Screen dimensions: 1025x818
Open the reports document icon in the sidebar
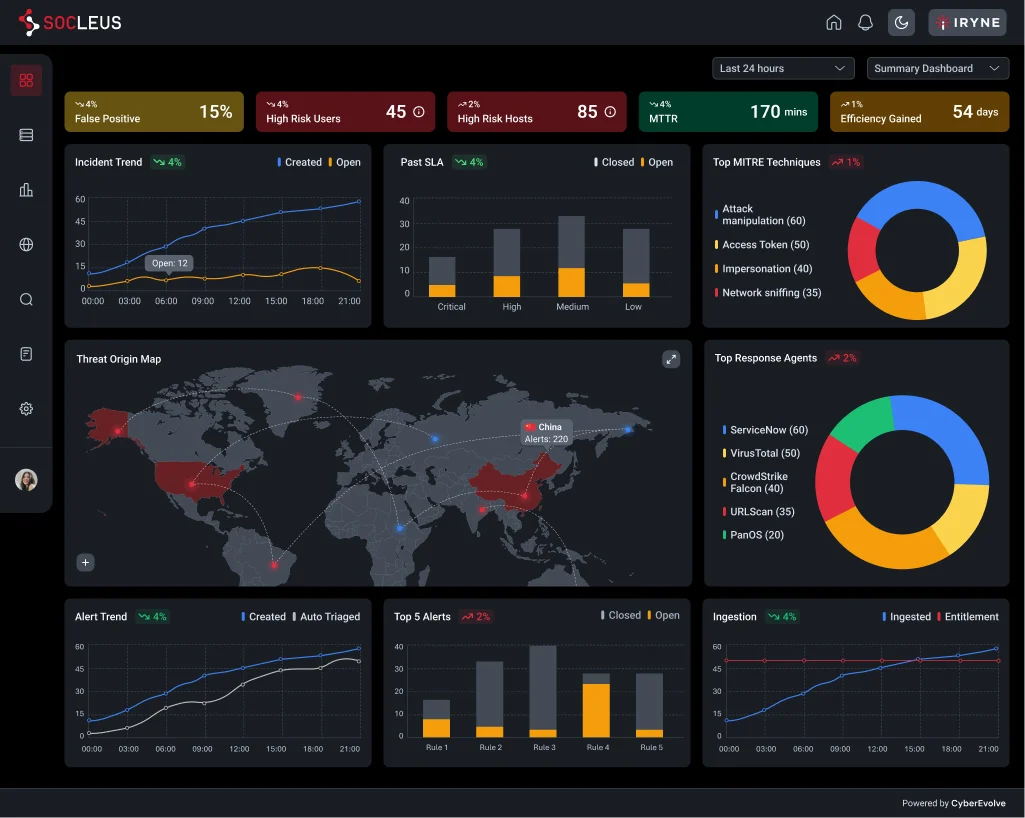(x=26, y=353)
